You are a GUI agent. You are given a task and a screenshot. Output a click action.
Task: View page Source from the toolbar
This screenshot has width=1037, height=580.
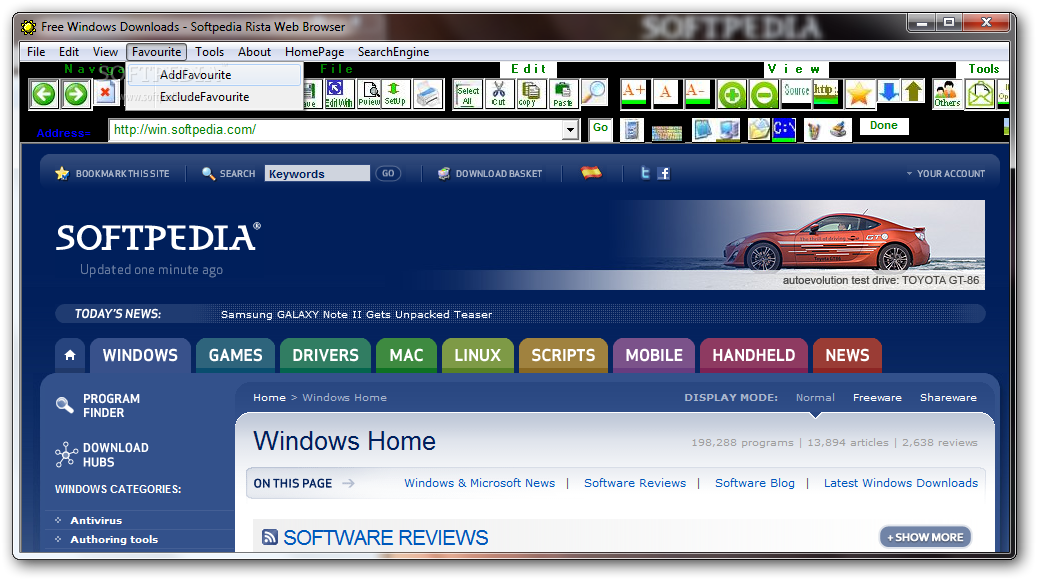[796, 93]
